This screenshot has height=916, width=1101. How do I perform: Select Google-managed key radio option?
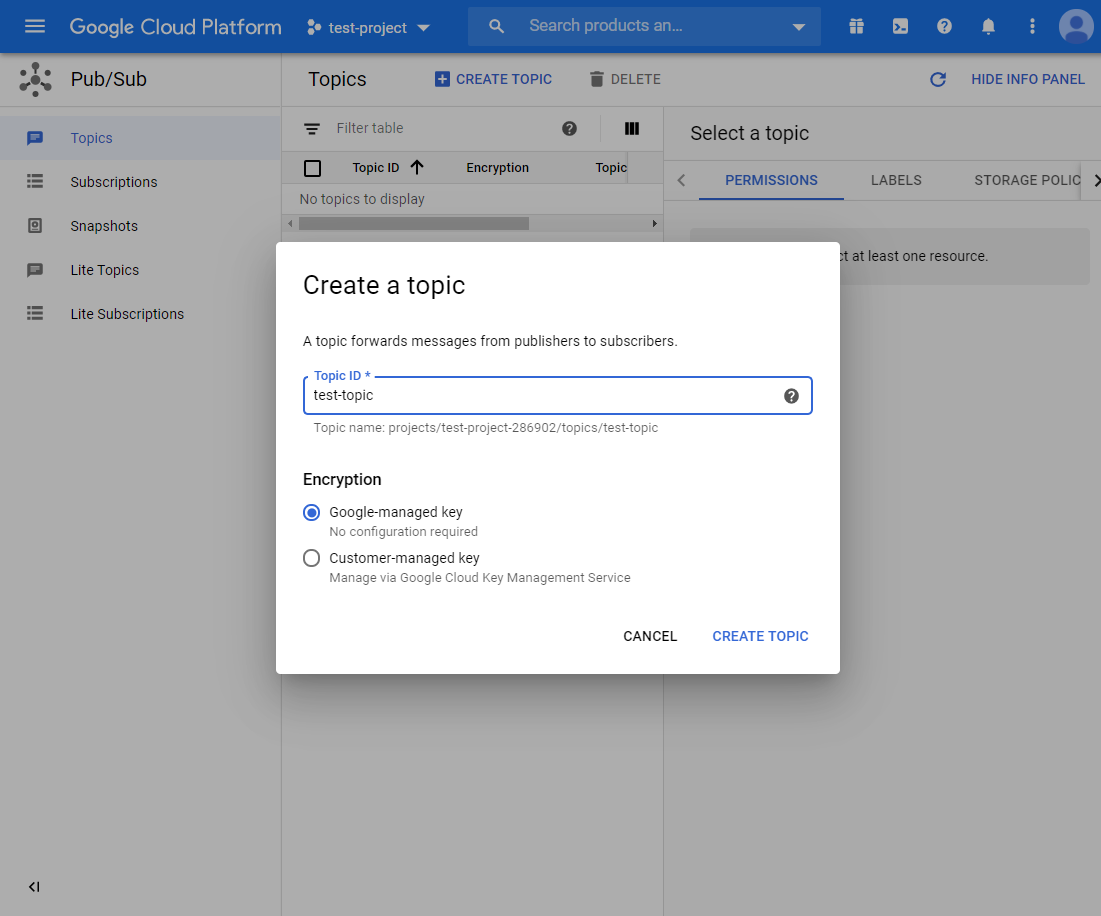(x=312, y=512)
